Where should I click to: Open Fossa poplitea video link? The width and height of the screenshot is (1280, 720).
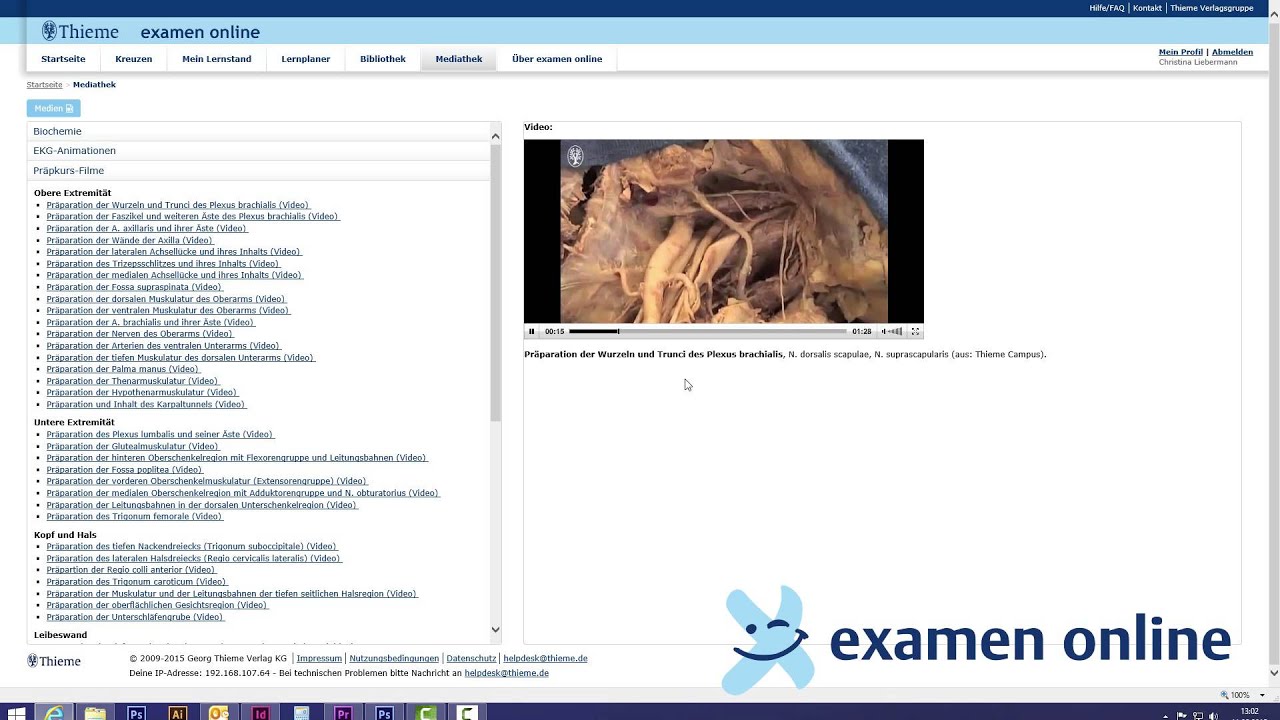coord(125,470)
